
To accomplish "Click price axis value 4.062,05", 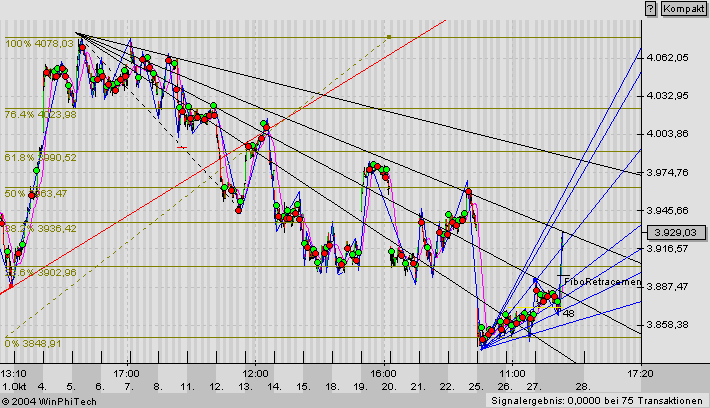I will pyautogui.click(x=667, y=58).
